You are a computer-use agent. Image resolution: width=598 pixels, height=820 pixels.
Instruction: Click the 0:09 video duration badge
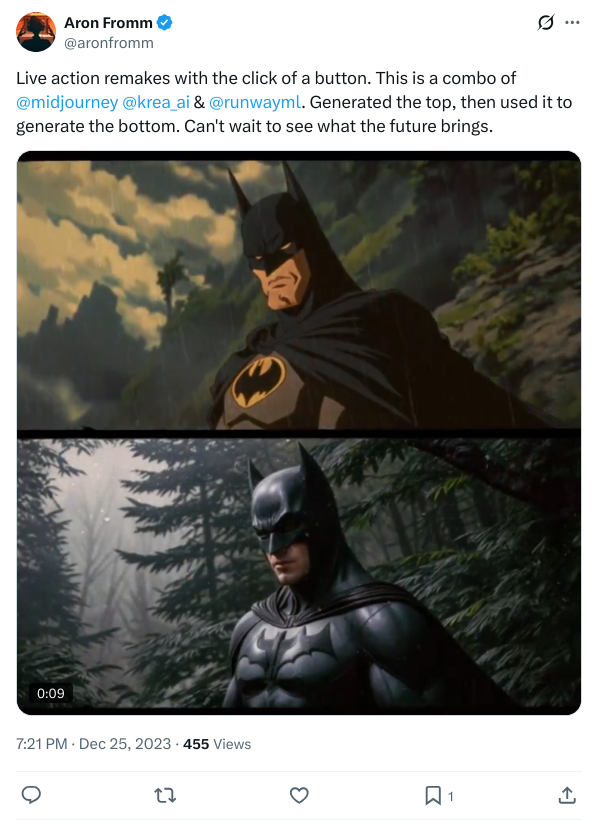[51, 693]
